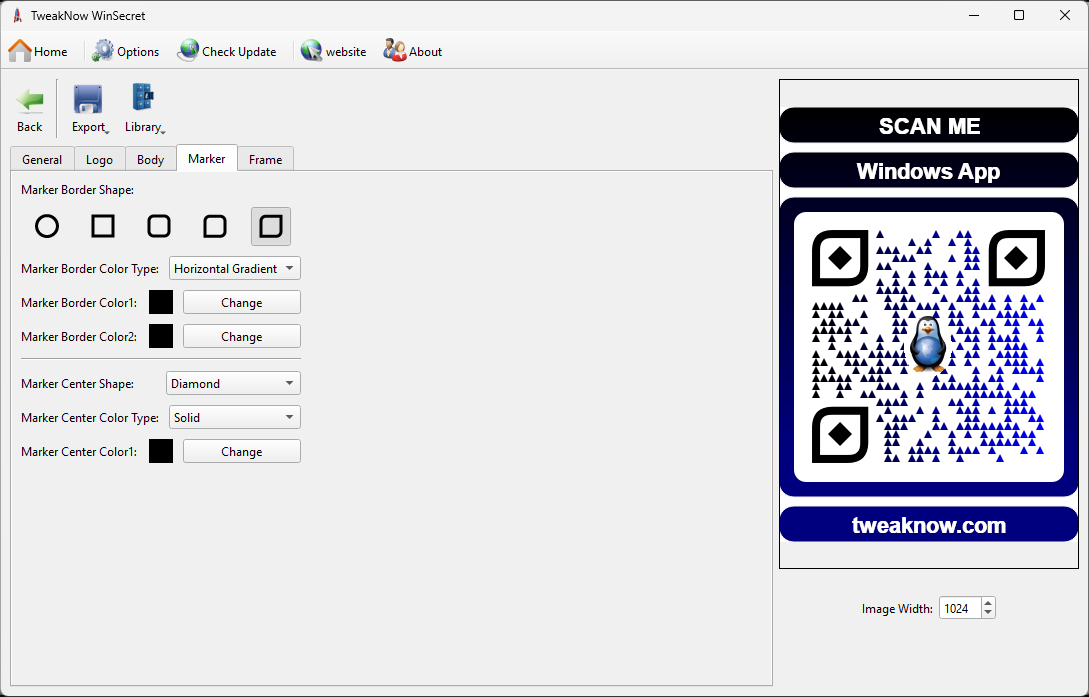Select the highlighted leaf-style marker border shape

point(271,226)
